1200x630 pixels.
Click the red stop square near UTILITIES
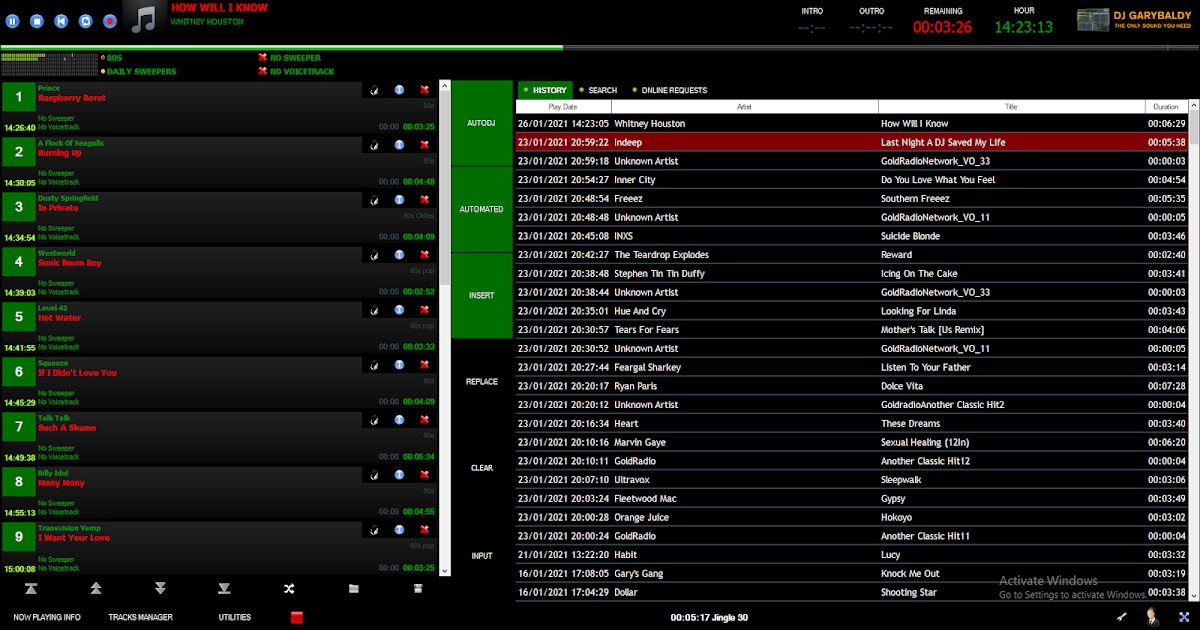tap(297, 615)
